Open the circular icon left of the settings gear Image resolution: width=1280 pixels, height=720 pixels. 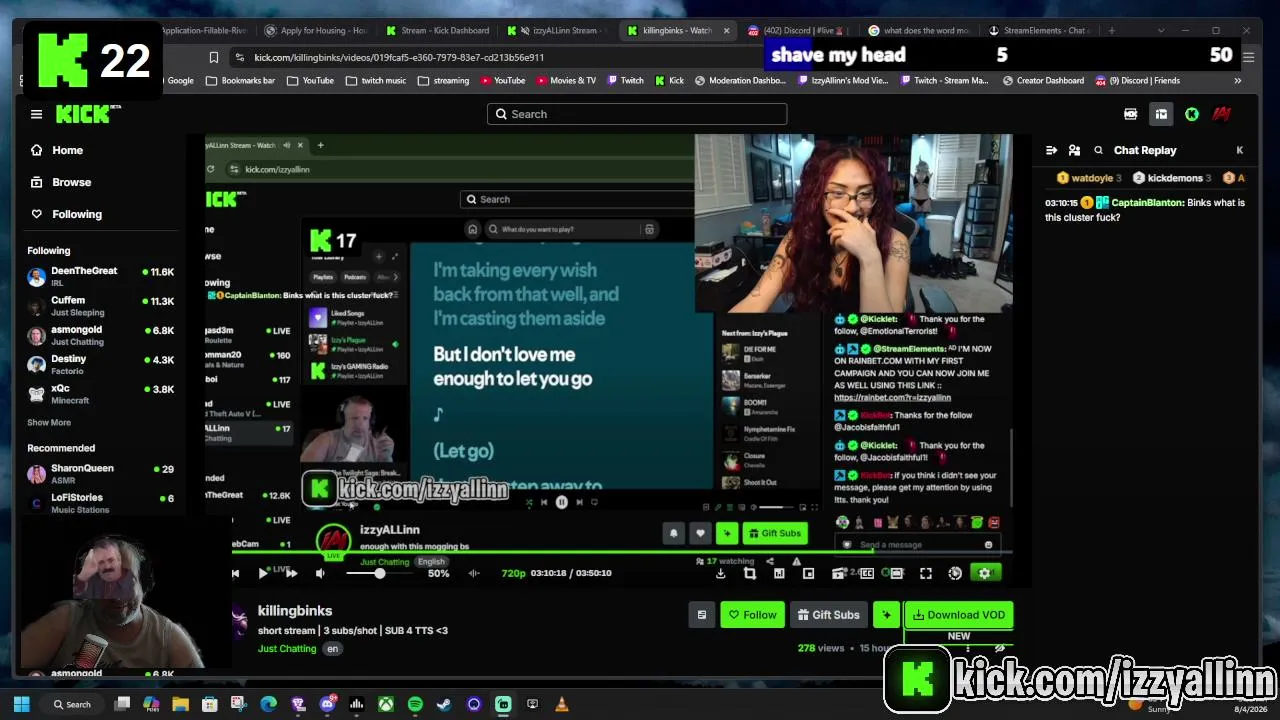955,573
